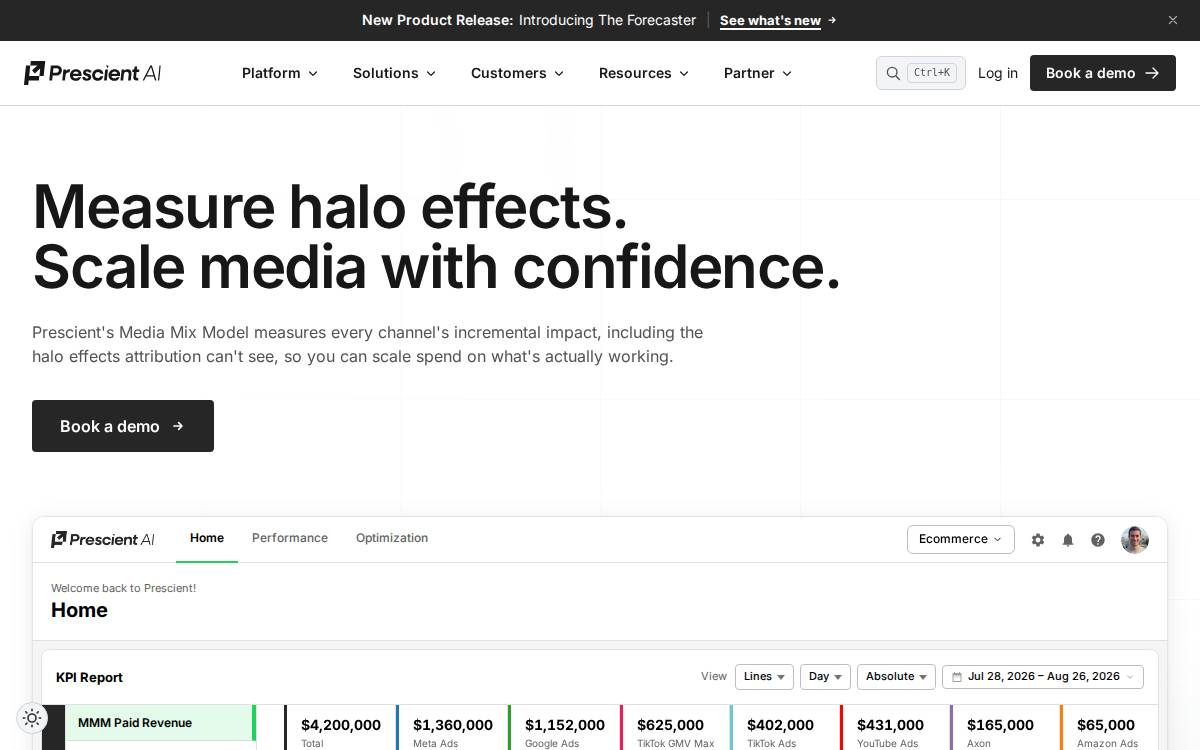Open the user profile avatar
Image resolution: width=1200 pixels, height=750 pixels.
click(x=1135, y=540)
